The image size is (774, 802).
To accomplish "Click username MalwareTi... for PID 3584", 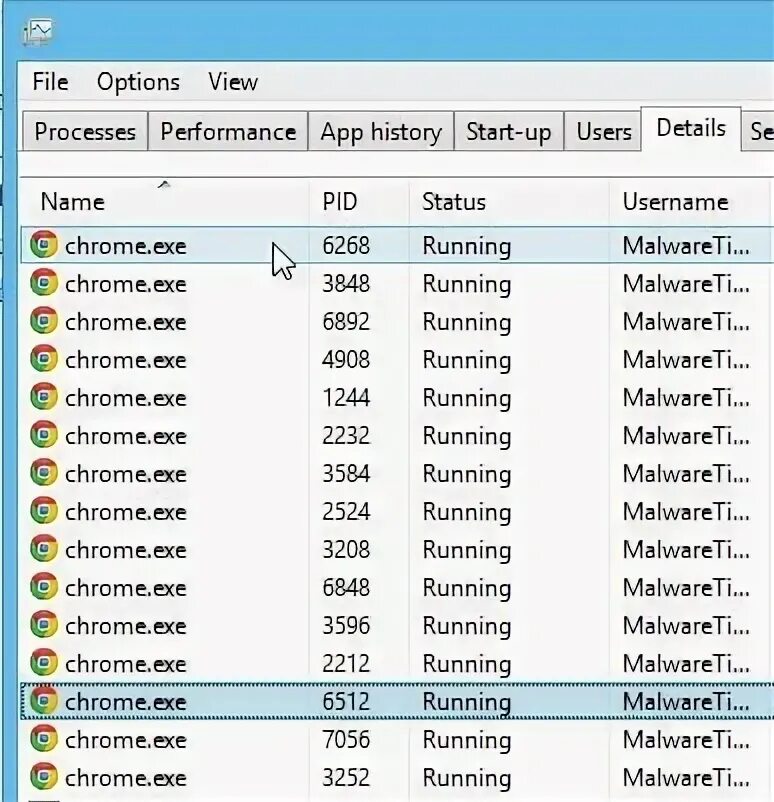I will [686, 474].
